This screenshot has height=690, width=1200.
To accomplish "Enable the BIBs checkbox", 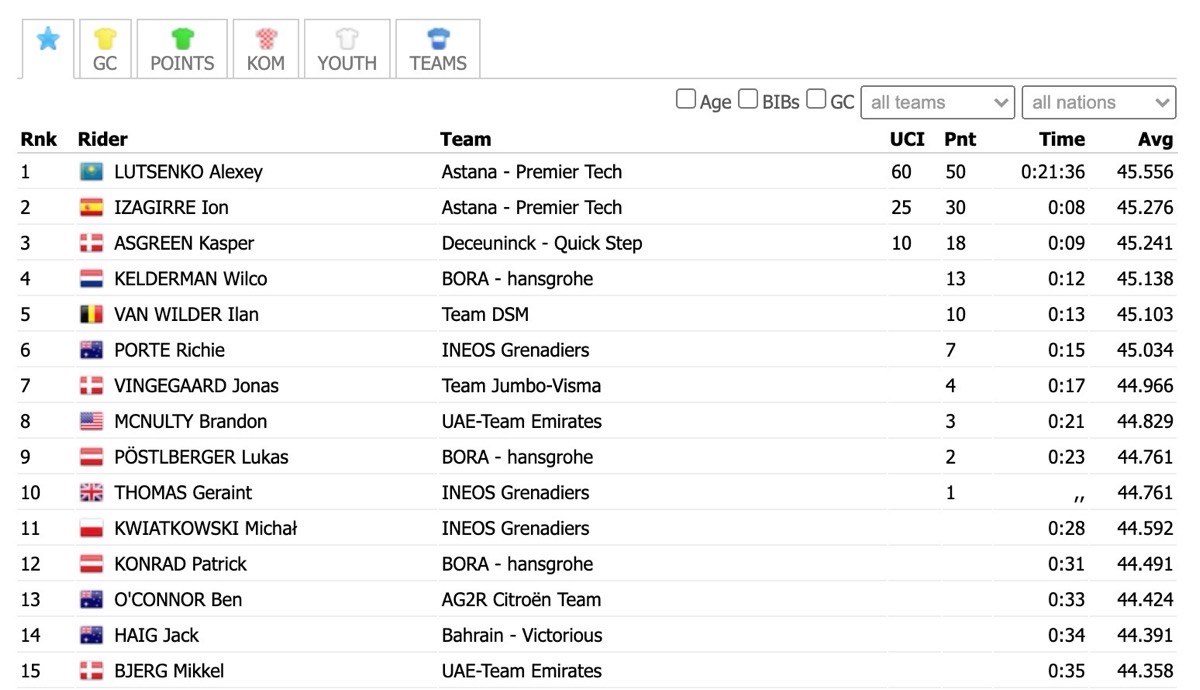I will (748, 99).
